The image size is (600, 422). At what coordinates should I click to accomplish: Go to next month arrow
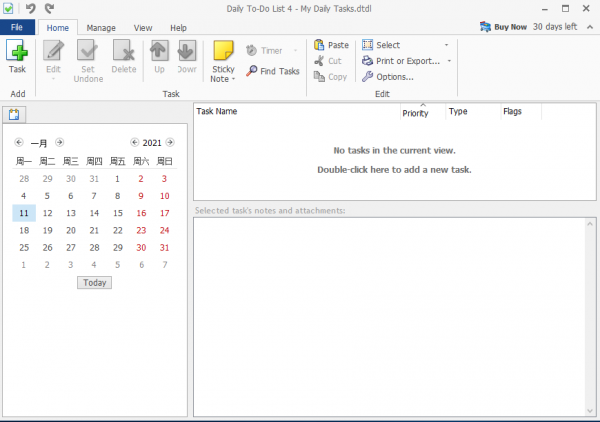(x=59, y=142)
